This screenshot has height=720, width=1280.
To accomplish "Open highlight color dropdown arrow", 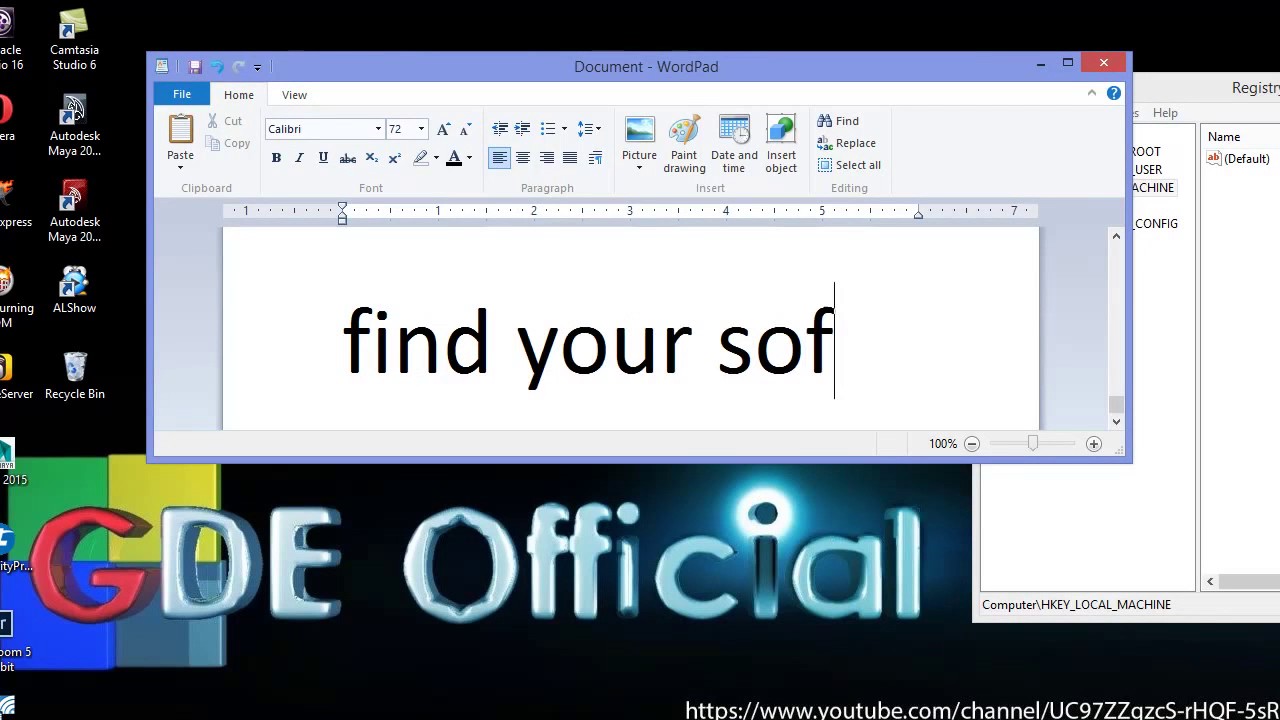I will (x=436, y=158).
